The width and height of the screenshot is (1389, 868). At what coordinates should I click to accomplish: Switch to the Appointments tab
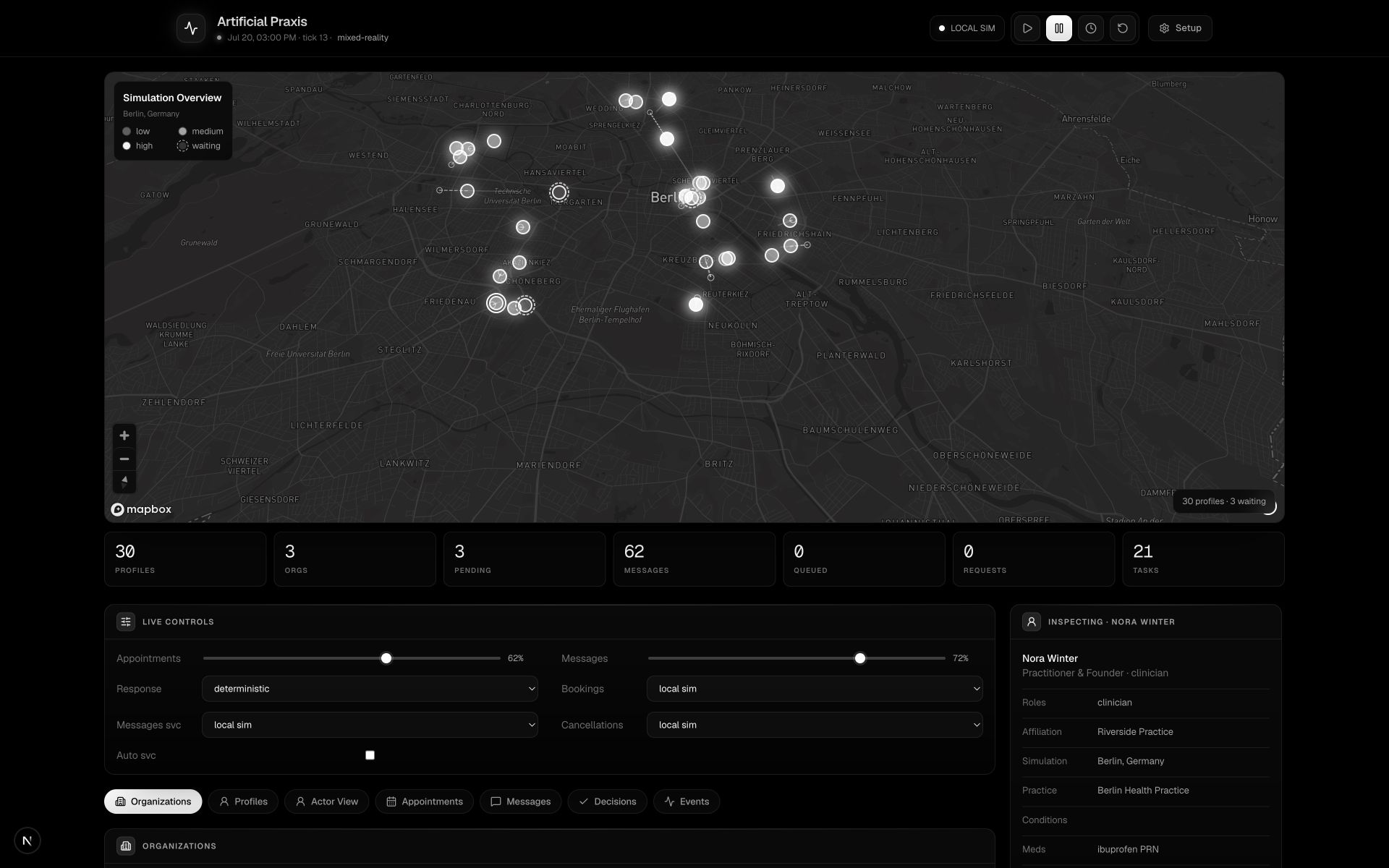tap(425, 801)
